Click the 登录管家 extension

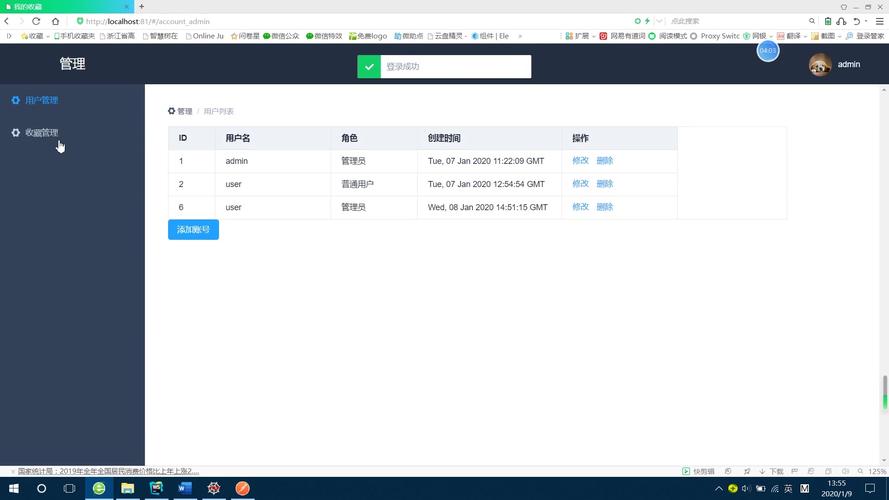pos(865,36)
